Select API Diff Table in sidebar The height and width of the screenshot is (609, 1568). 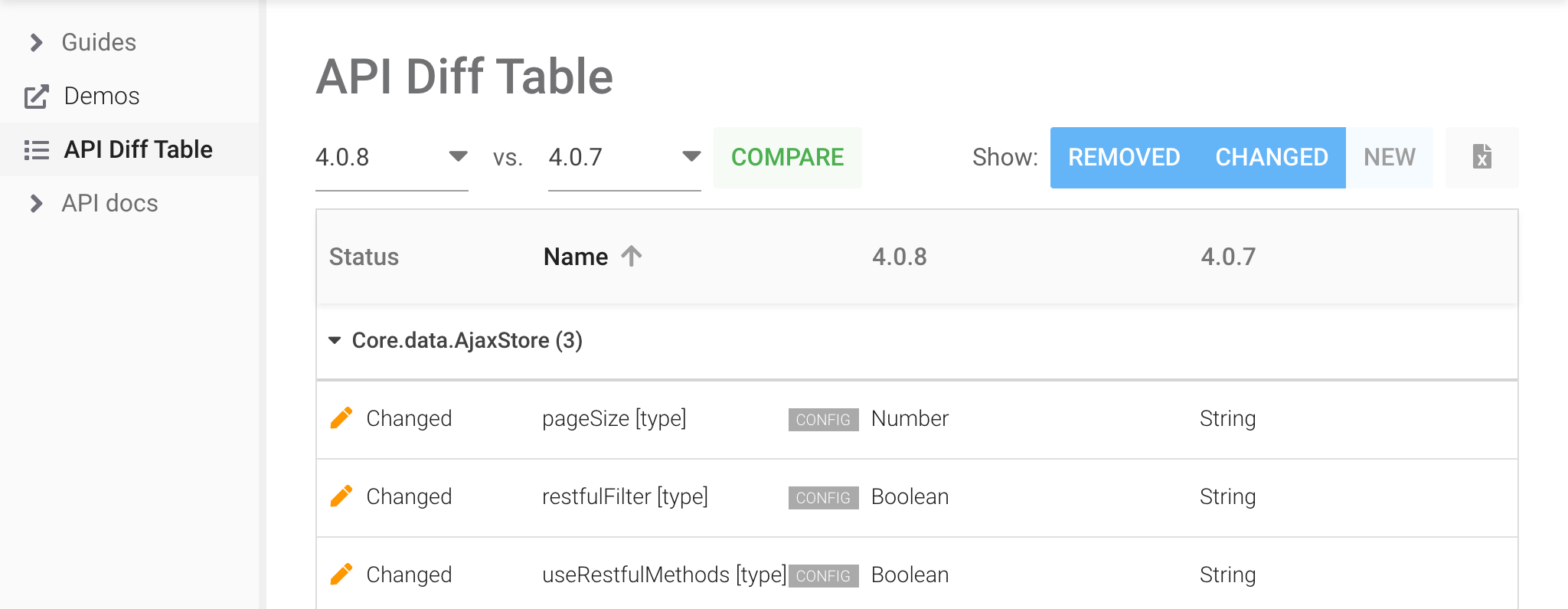[x=138, y=150]
